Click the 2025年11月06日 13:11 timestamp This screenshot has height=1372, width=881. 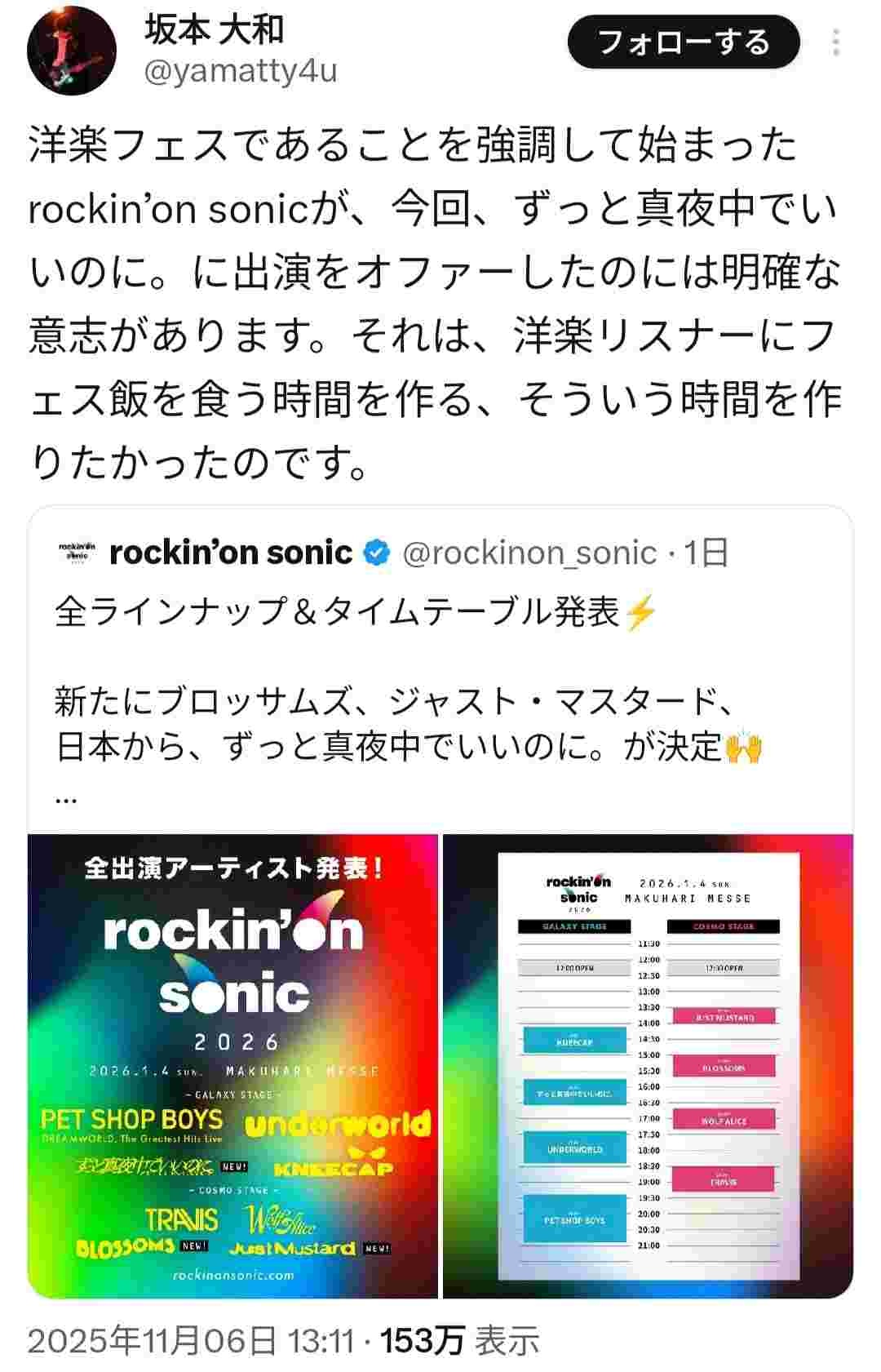coord(191,1340)
